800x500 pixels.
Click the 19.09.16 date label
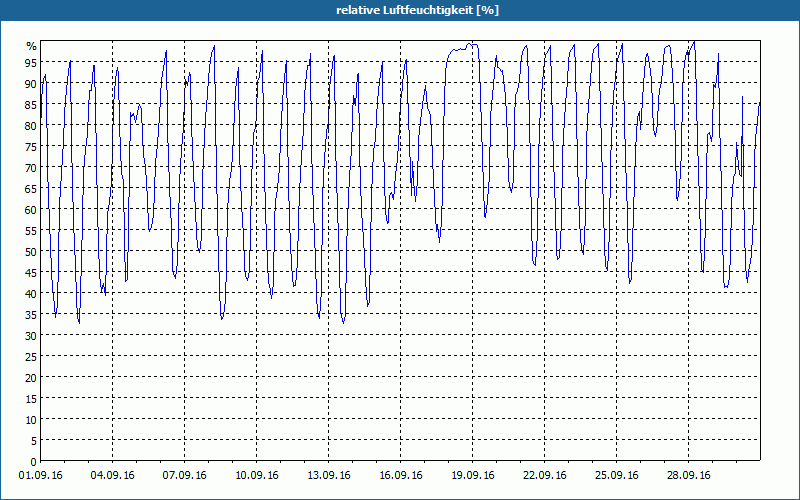[x=472, y=476]
